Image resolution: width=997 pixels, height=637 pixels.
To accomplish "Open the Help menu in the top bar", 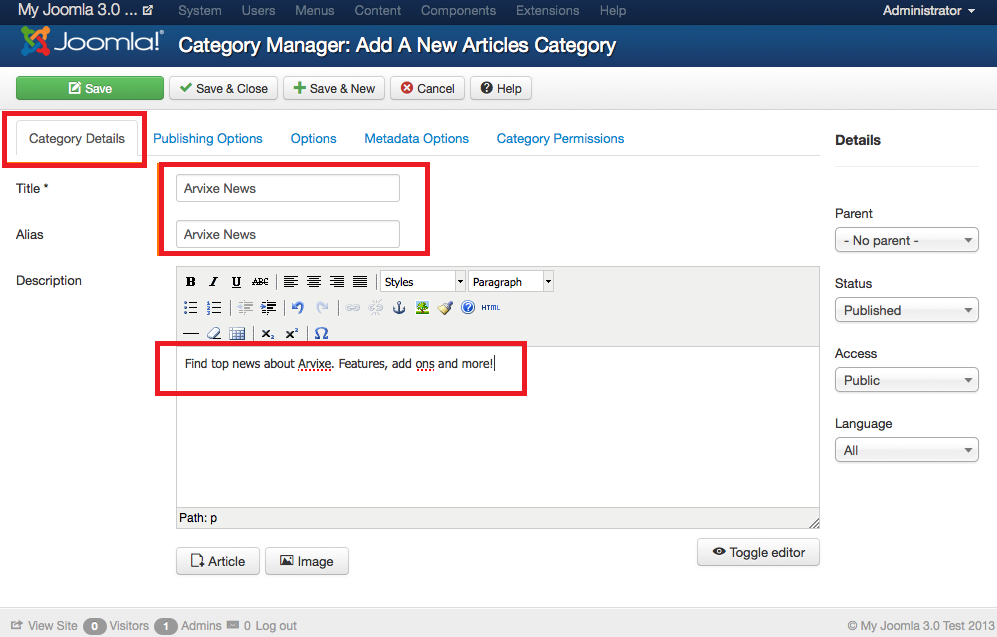I will (613, 10).
